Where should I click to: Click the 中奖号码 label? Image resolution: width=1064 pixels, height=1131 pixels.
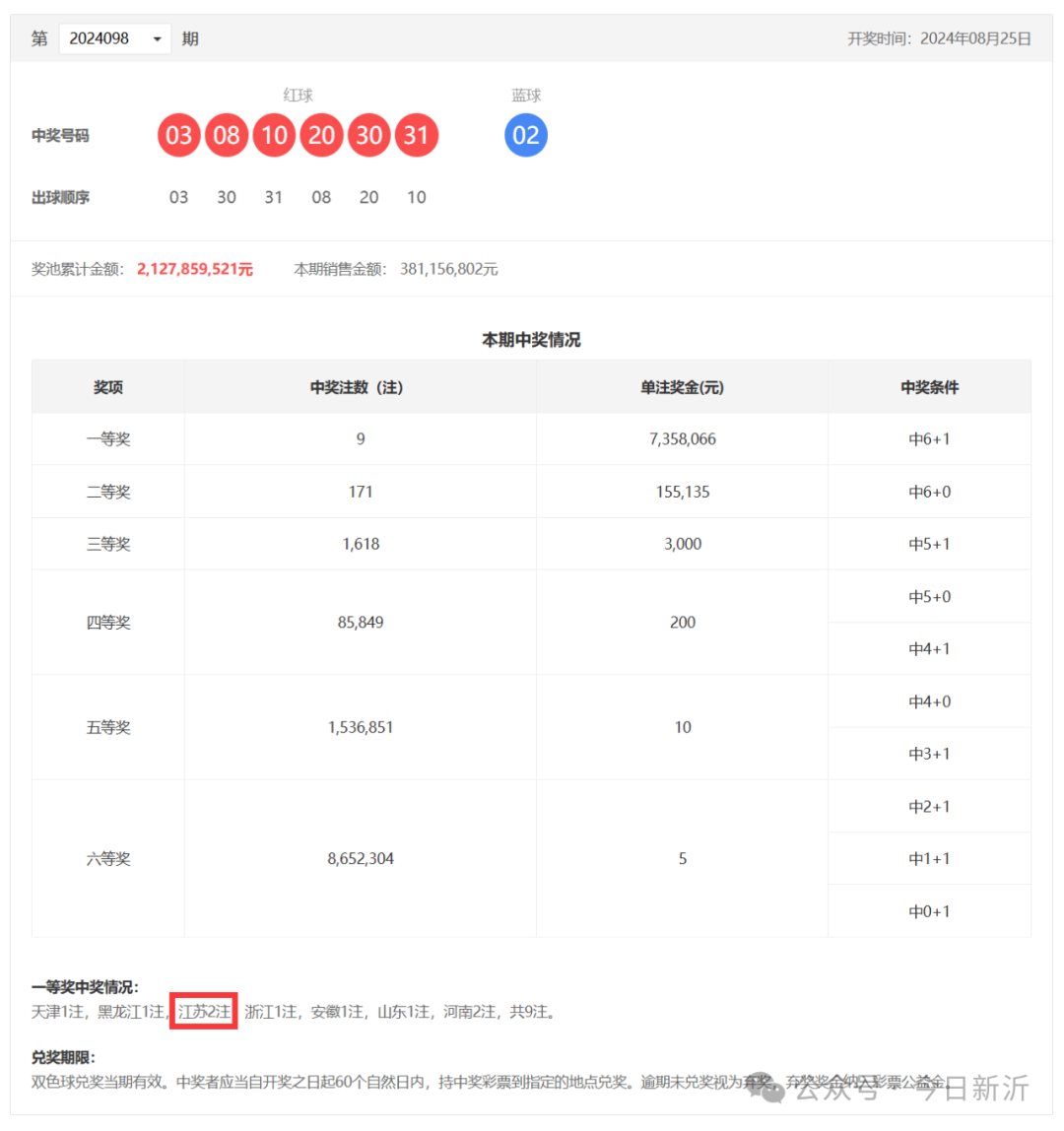click(61, 135)
